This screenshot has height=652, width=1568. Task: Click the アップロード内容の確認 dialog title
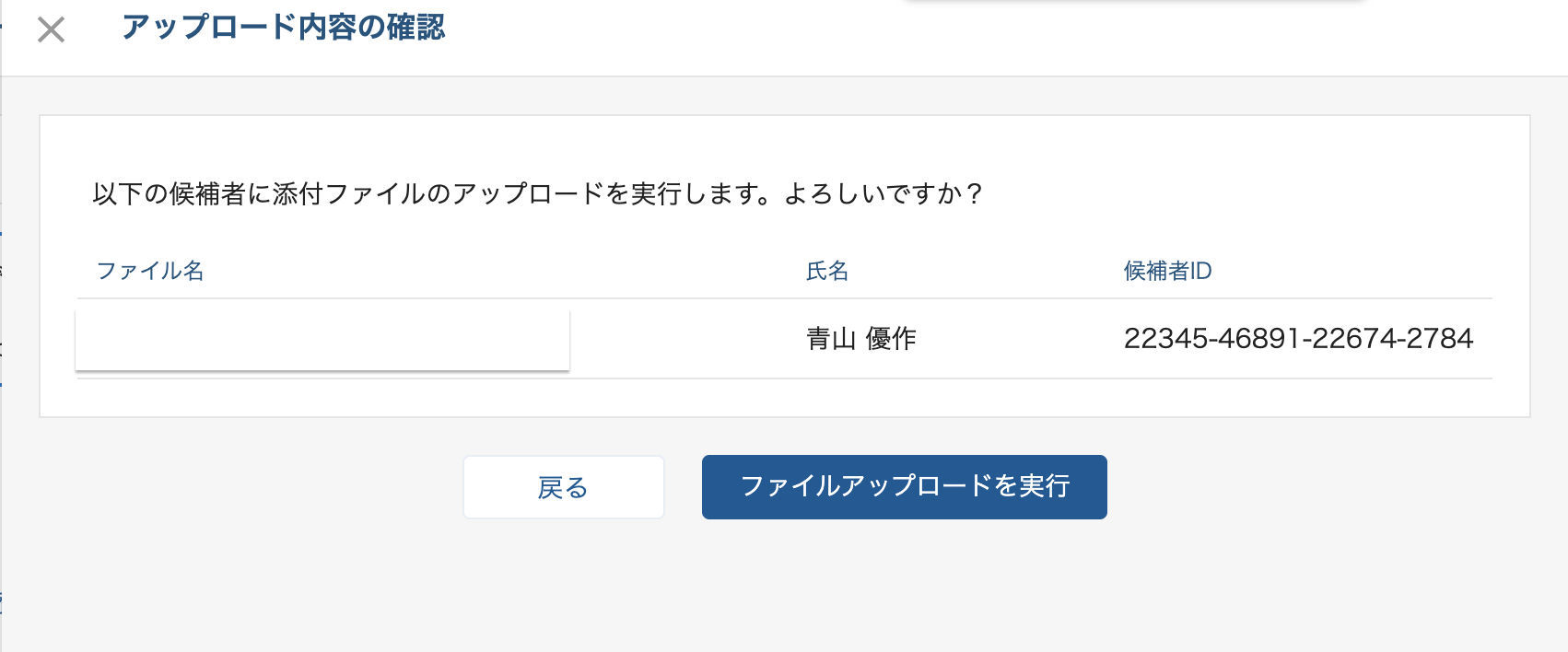(283, 28)
